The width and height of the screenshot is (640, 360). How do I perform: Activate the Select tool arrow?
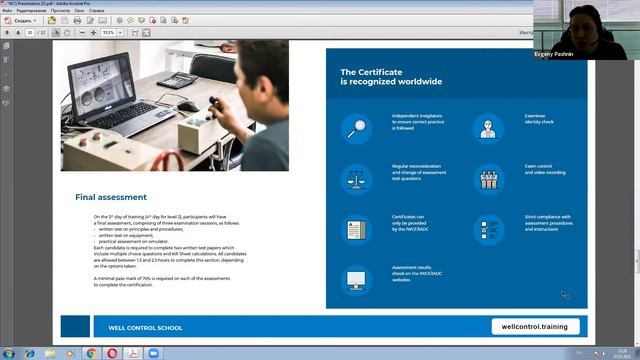56,32
